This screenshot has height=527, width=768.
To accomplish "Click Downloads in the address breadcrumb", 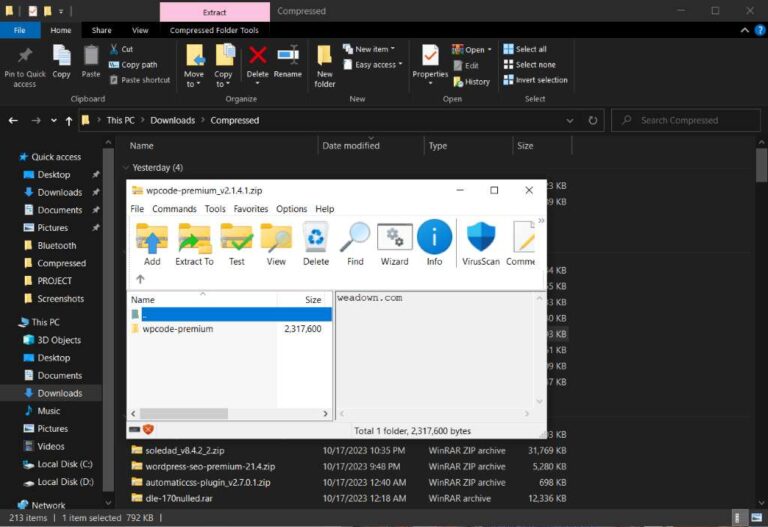I will pyautogui.click(x=172, y=120).
